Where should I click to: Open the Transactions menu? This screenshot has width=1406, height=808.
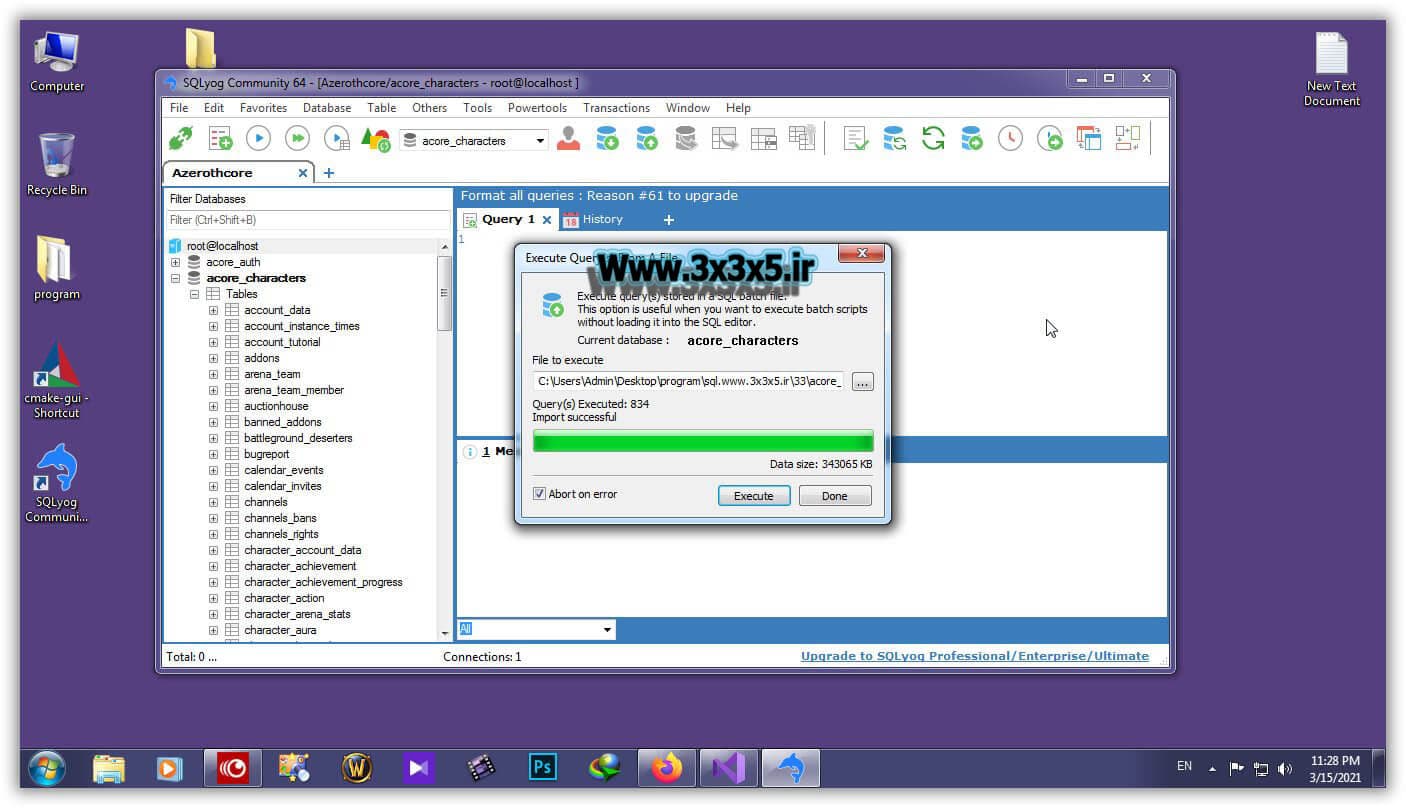click(x=616, y=108)
